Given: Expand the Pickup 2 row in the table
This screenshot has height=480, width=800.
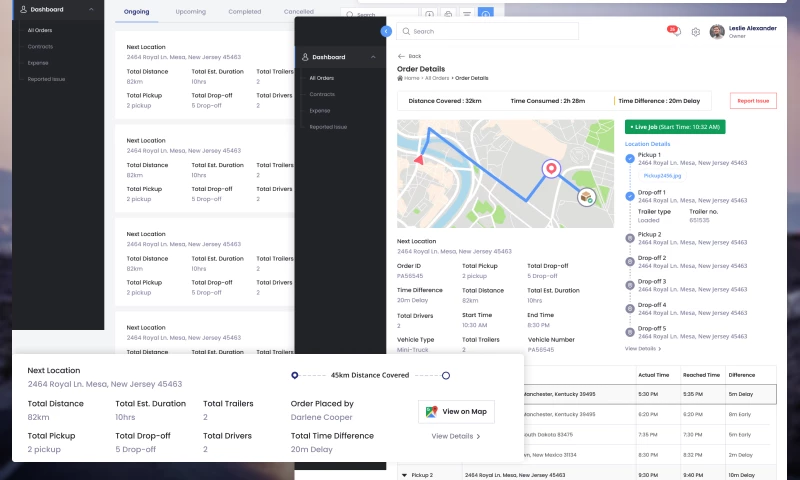Looking at the screenshot, I should tap(404, 474).
